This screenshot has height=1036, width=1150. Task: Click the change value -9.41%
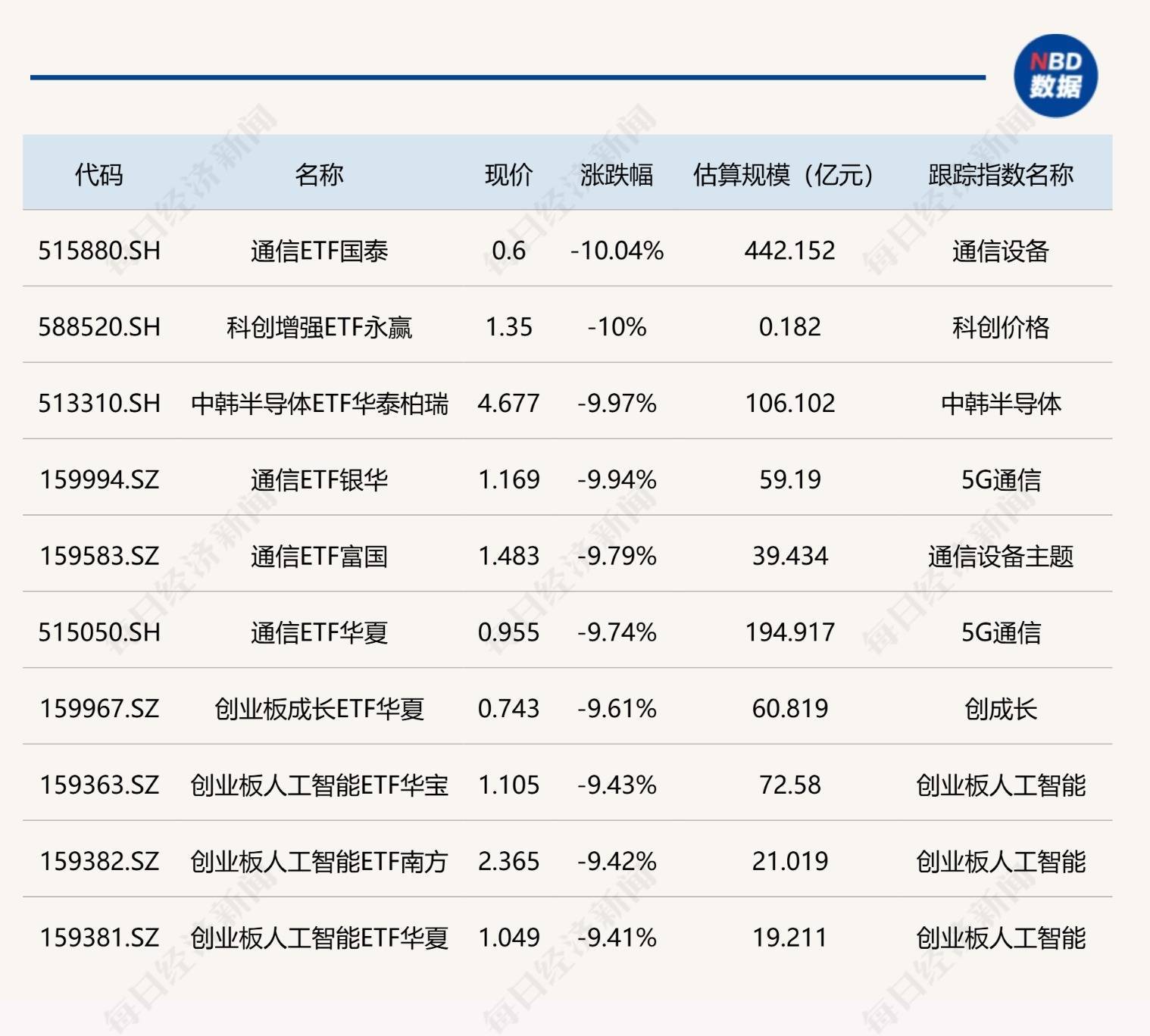tap(617, 938)
